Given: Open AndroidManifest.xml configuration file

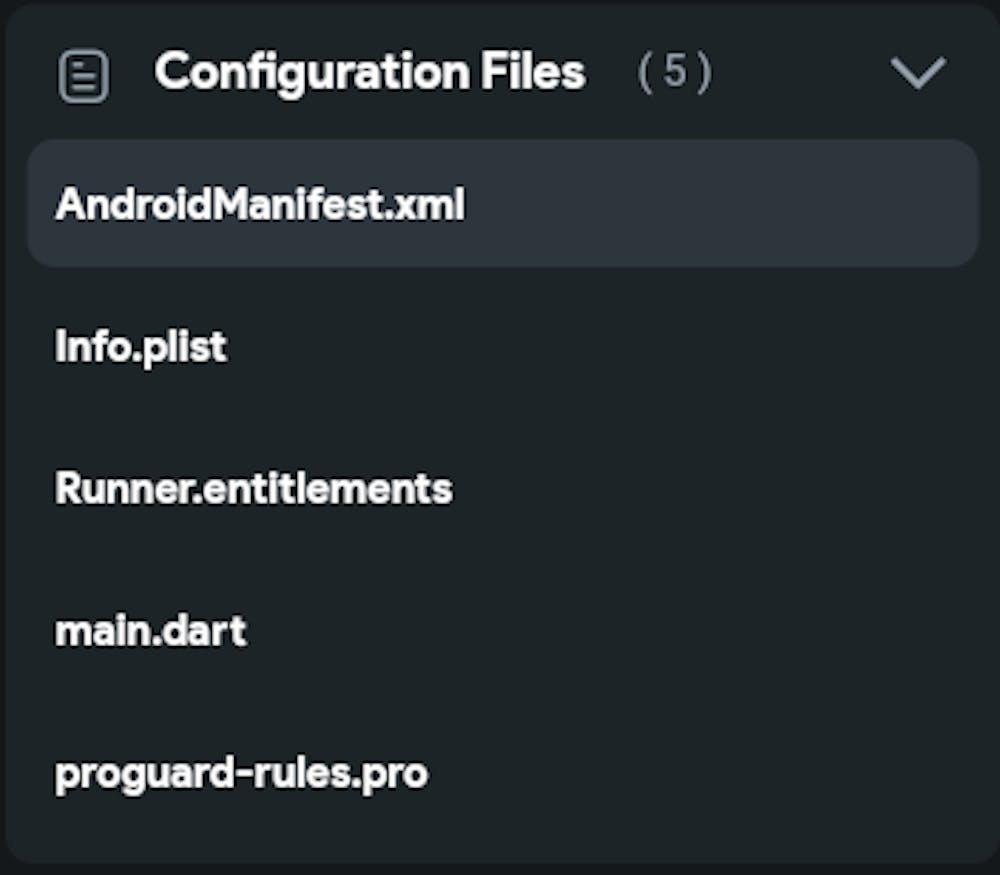Looking at the screenshot, I should (260, 205).
